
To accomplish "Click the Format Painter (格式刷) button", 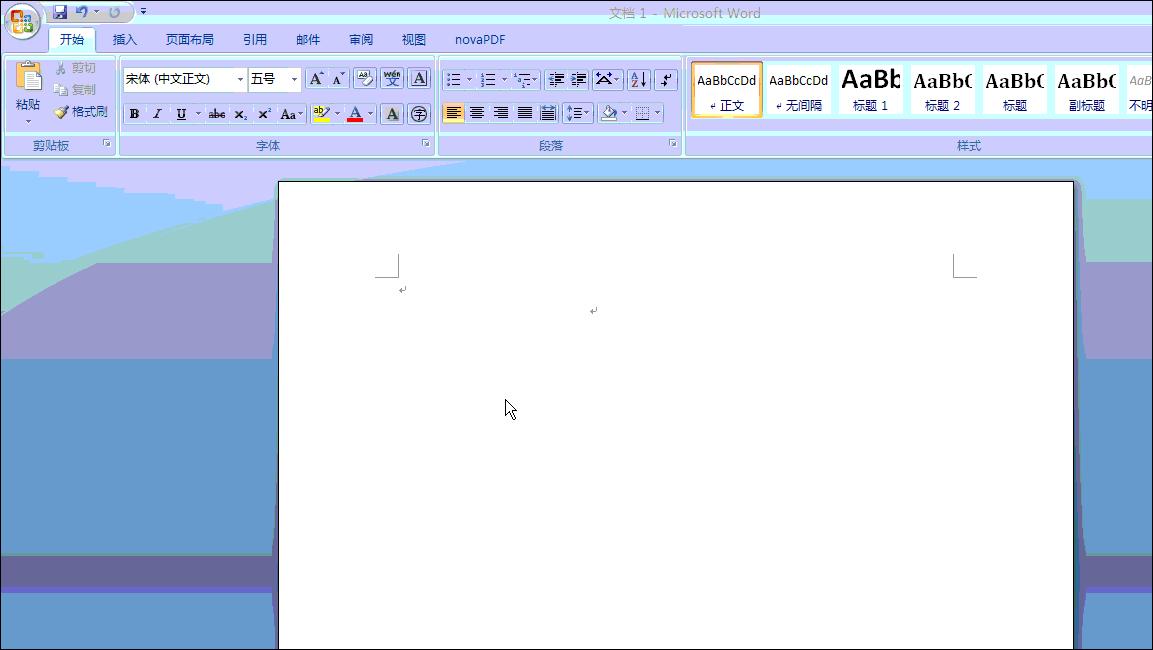I will pos(81,112).
